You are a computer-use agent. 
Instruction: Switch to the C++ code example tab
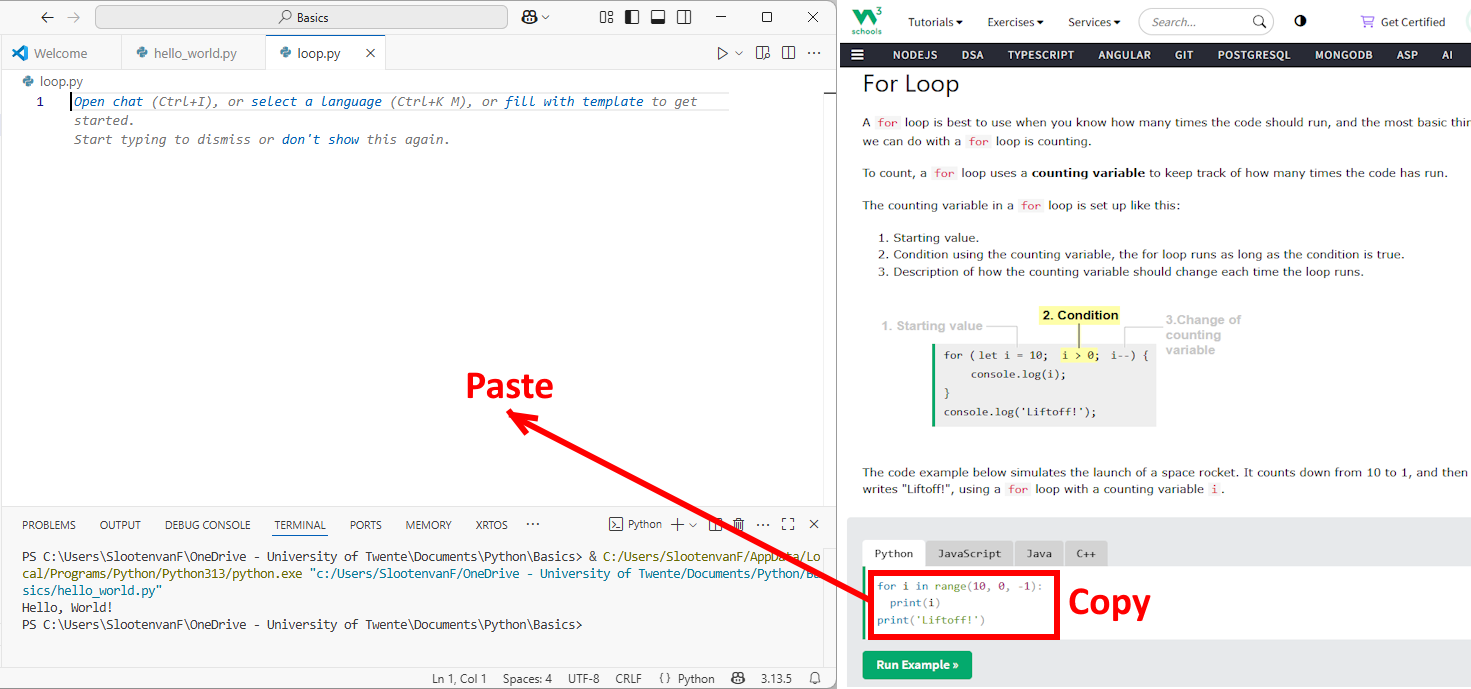coord(1086,553)
